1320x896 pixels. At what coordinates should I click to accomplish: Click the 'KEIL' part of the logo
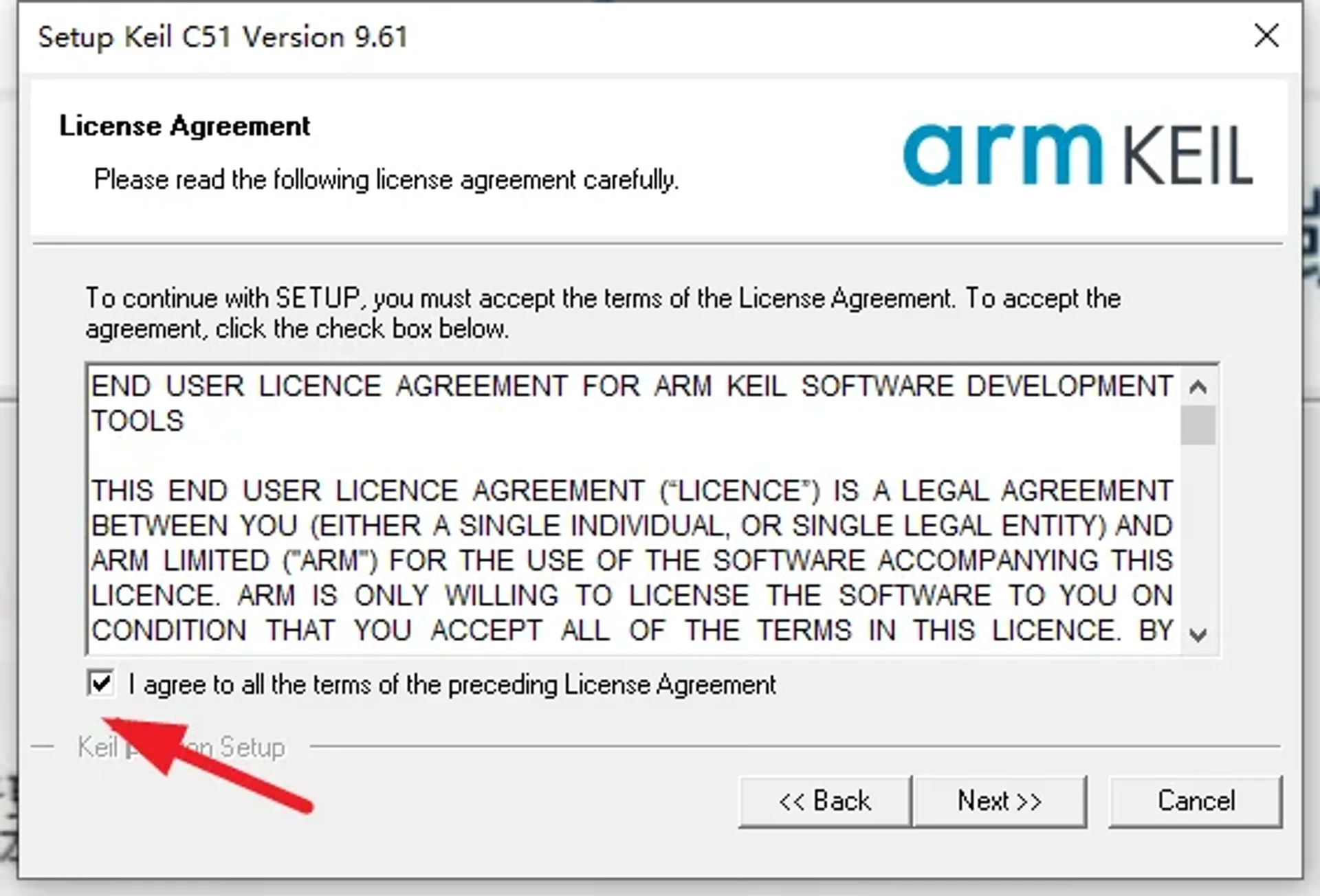coord(1187,156)
